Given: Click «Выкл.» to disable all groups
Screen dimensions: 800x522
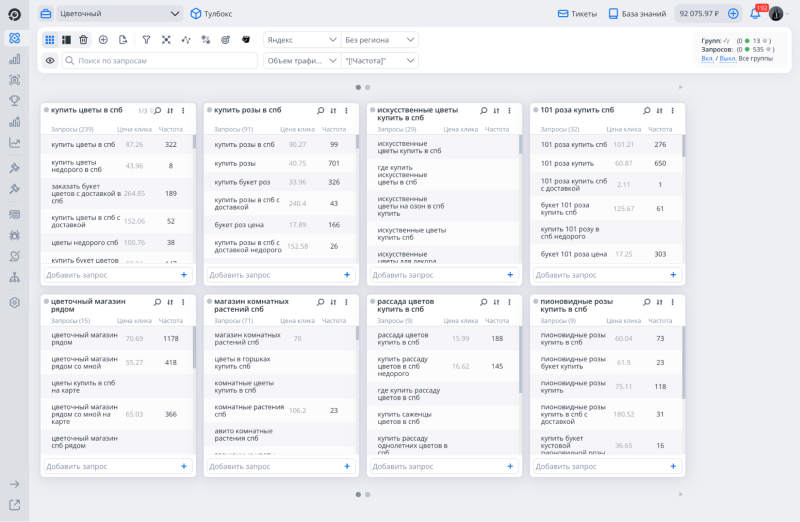Looking at the screenshot, I should (x=728, y=59).
